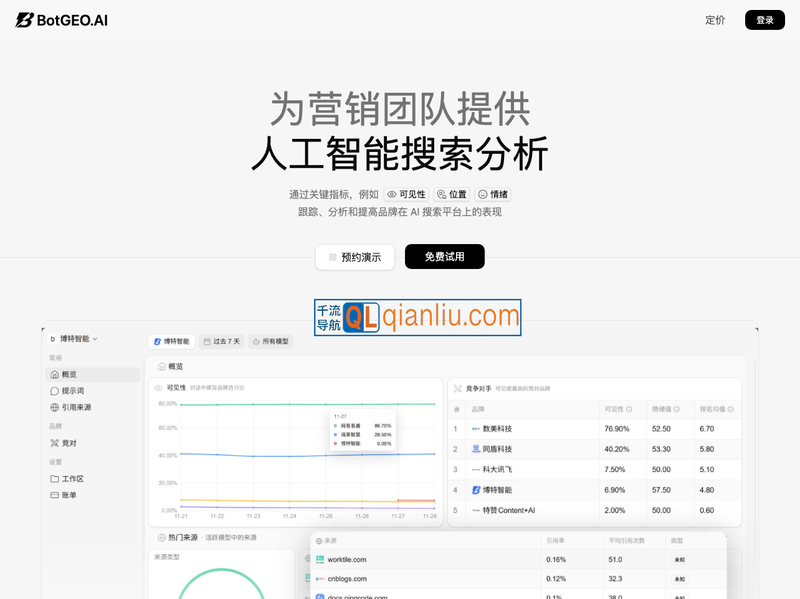The width and height of the screenshot is (800, 599).
Task: Click the BotGEO.AI logo
Action: [62, 20]
